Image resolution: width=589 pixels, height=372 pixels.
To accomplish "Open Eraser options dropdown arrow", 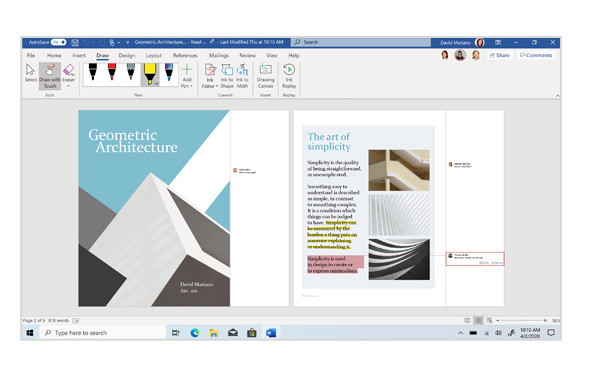I will click(68, 86).
